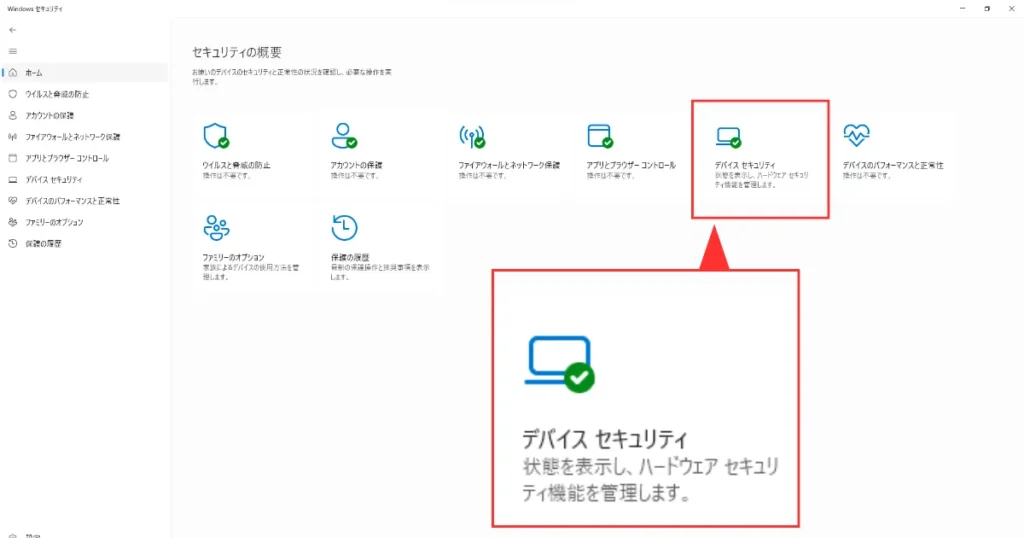Click the house icon beside ホーム

[12, 72]
